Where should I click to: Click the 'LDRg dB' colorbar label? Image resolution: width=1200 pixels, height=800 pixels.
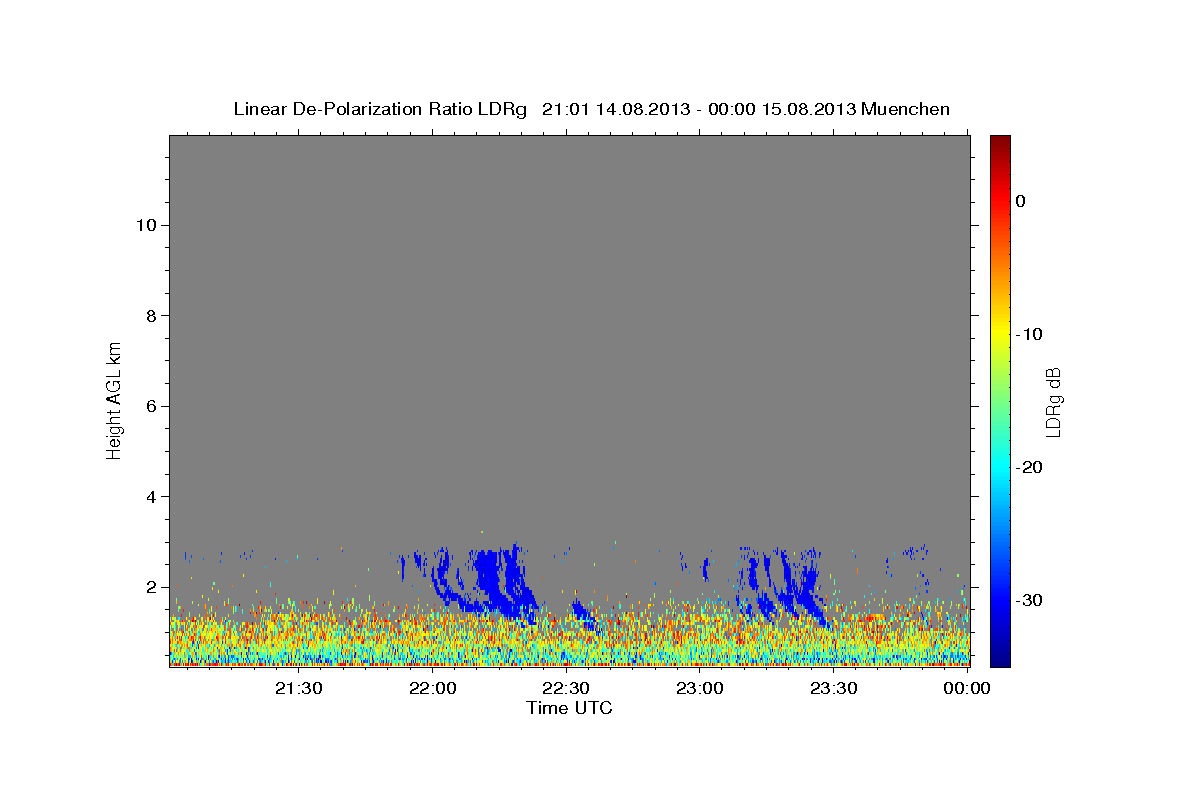point(1052,402)
